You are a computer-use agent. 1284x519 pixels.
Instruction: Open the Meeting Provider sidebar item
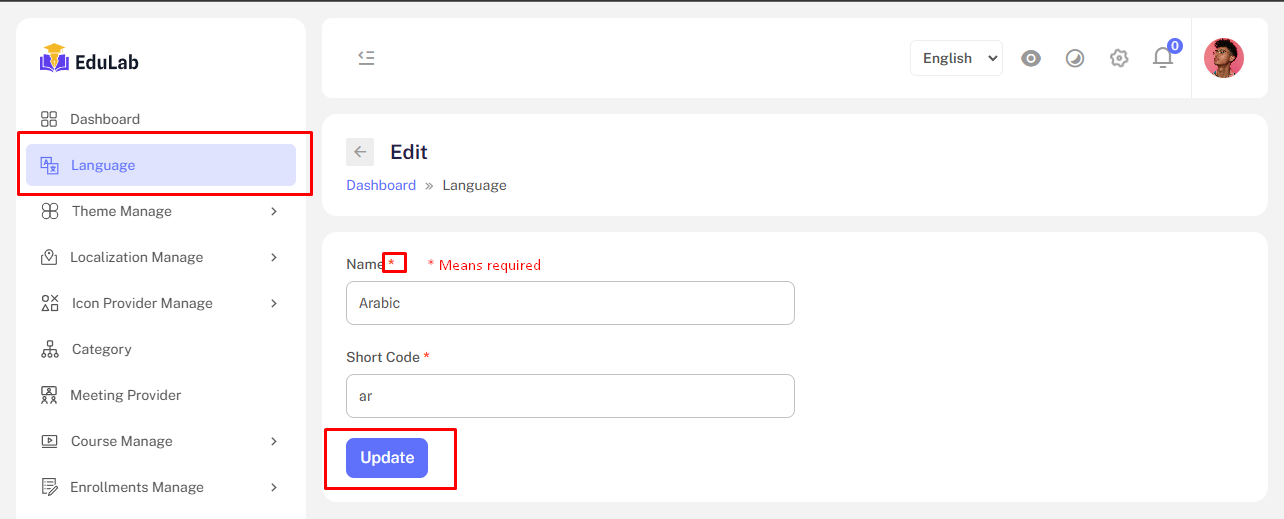(125, 395)
